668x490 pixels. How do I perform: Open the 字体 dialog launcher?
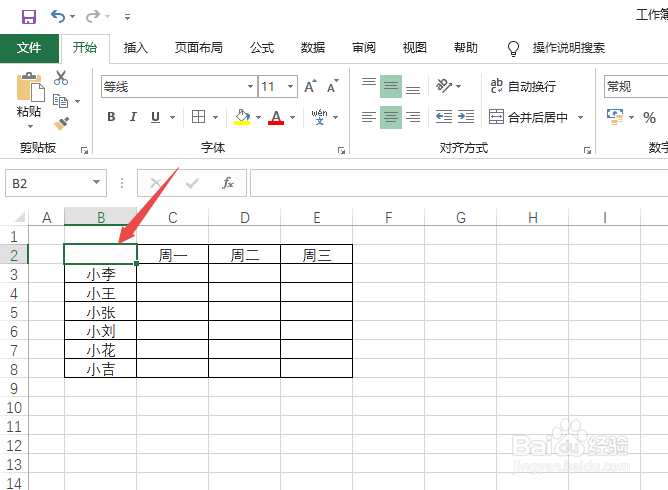[341, 150]
